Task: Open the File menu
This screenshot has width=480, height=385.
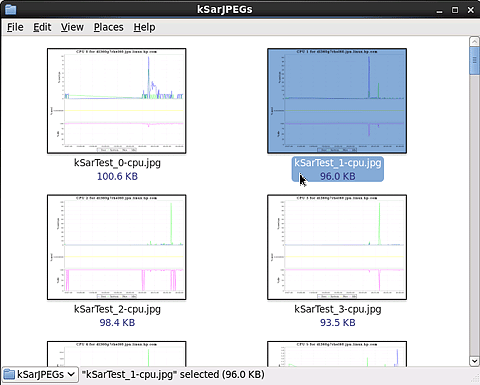Action: pyautogui.click(x=15, y=27)
